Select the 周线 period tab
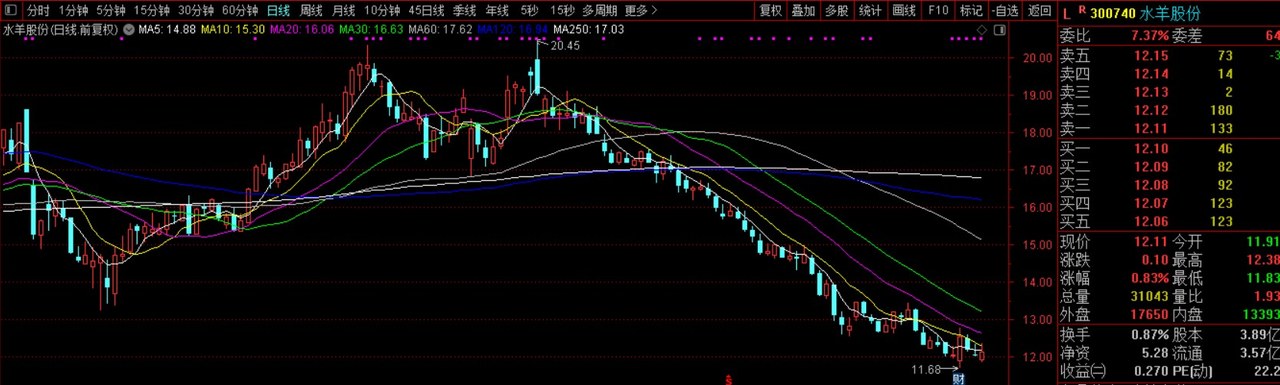1280x385 pixels. coord(311,11)
